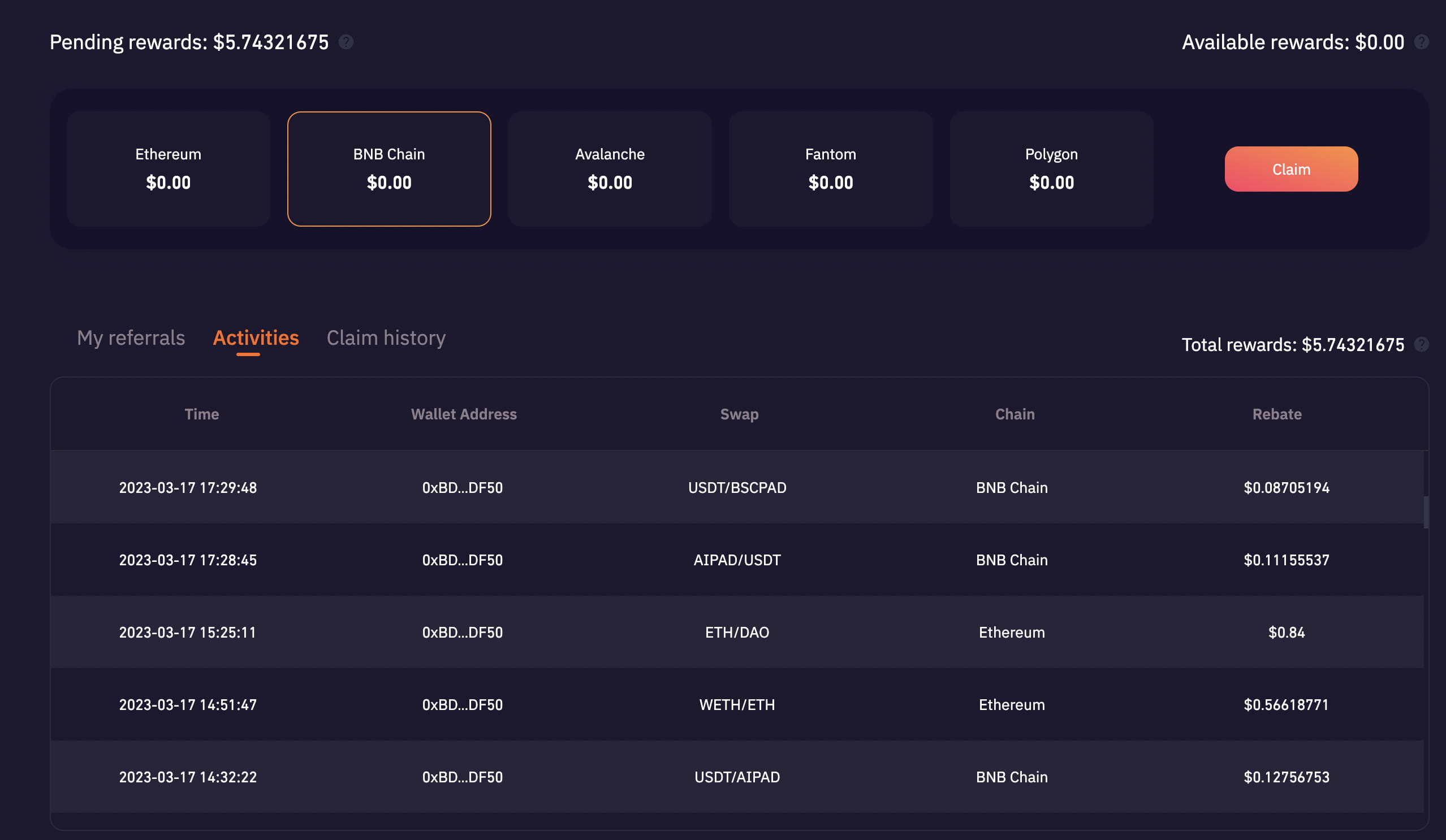Viewport: 1446px width, 840px height.
Task: Click the WETH/ETH swap row
Action: click(x=737, y=704)
